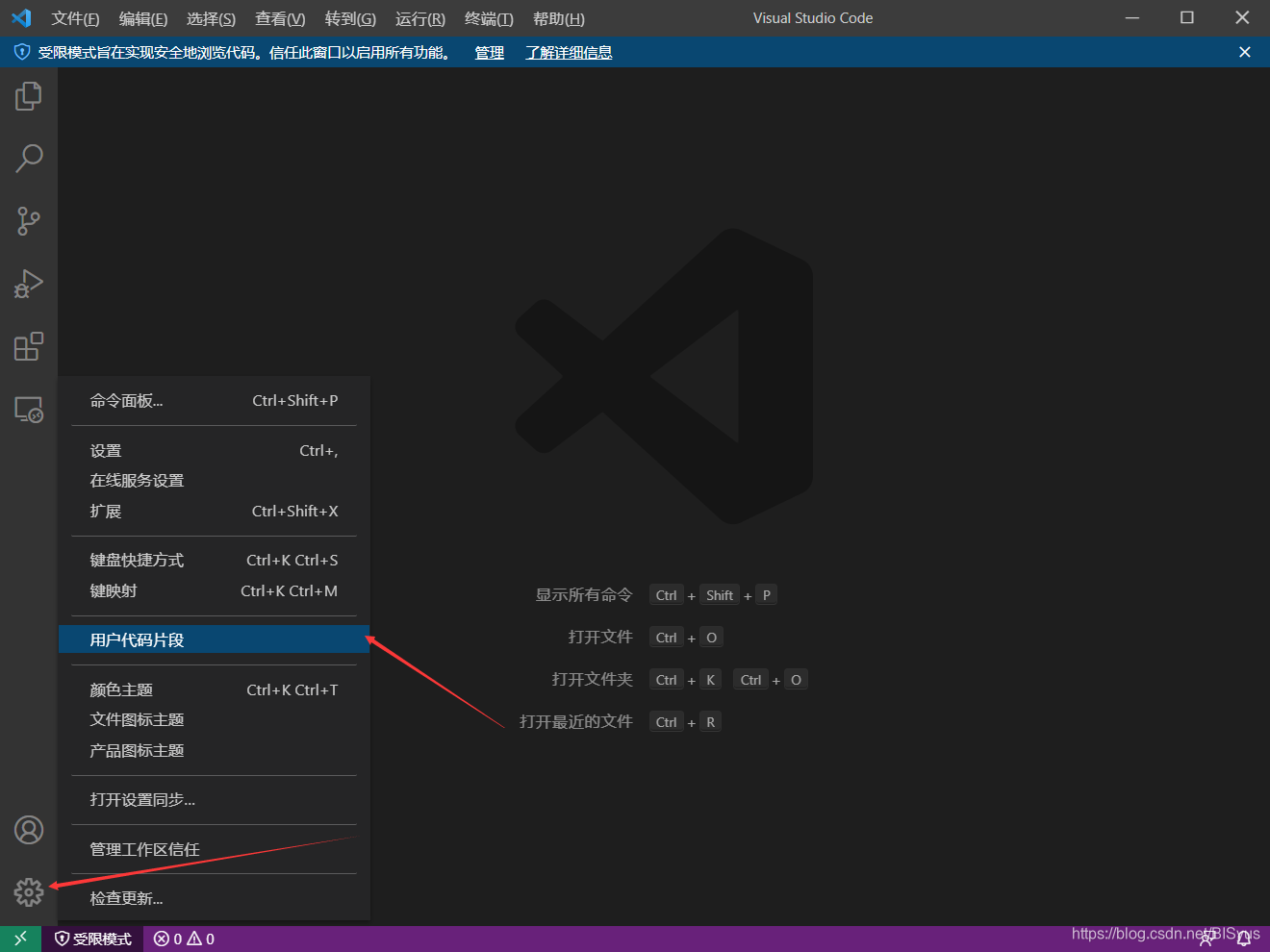Select 设置 in the manage menu

[214, 451]
